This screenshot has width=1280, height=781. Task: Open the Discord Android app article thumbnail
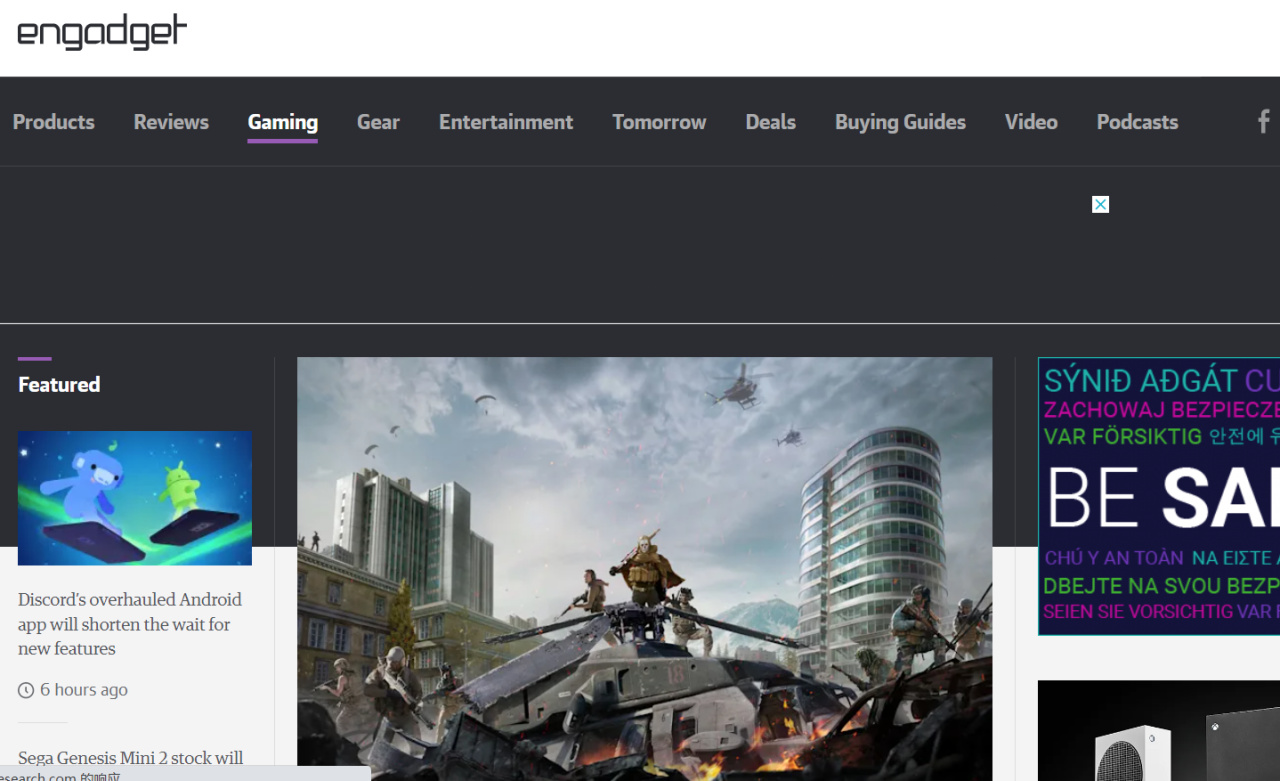coord(135,498)
